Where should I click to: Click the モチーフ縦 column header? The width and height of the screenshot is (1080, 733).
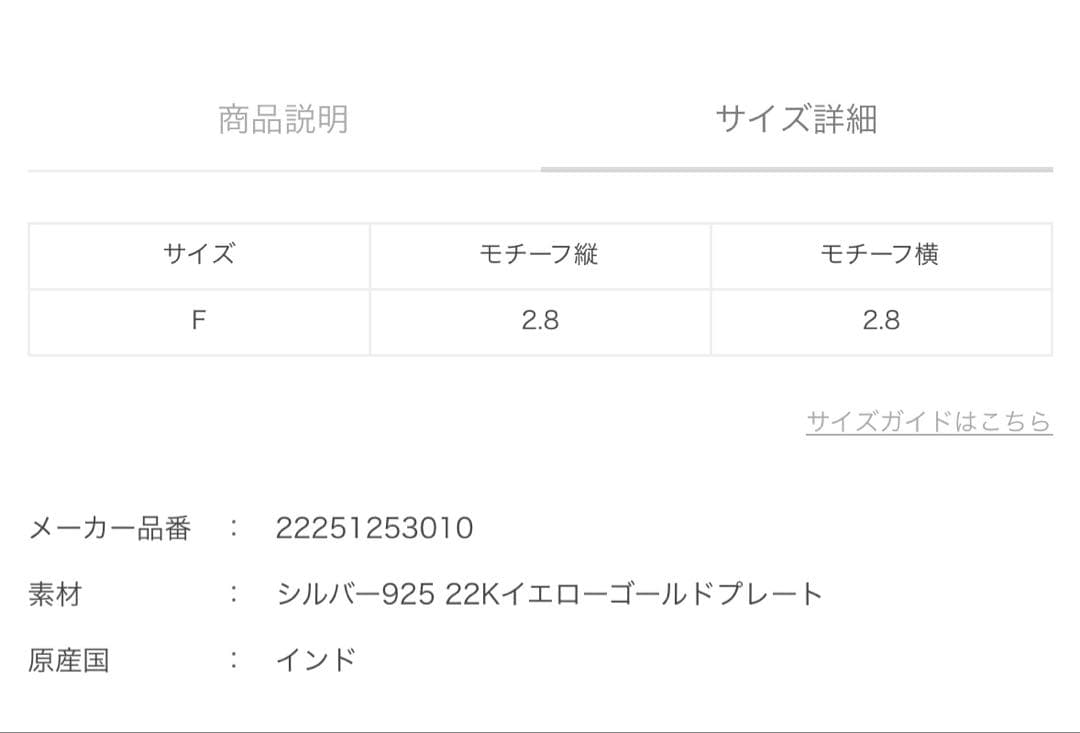(x=540, y=255)
